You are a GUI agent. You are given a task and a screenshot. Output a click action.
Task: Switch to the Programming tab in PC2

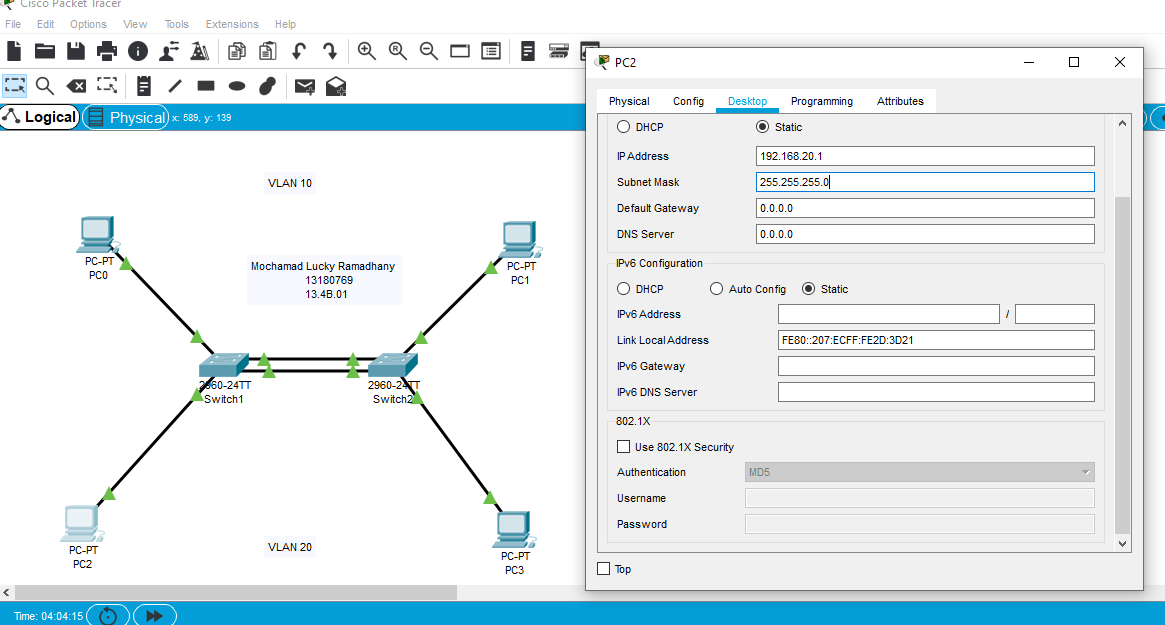(x=821, y=101)
